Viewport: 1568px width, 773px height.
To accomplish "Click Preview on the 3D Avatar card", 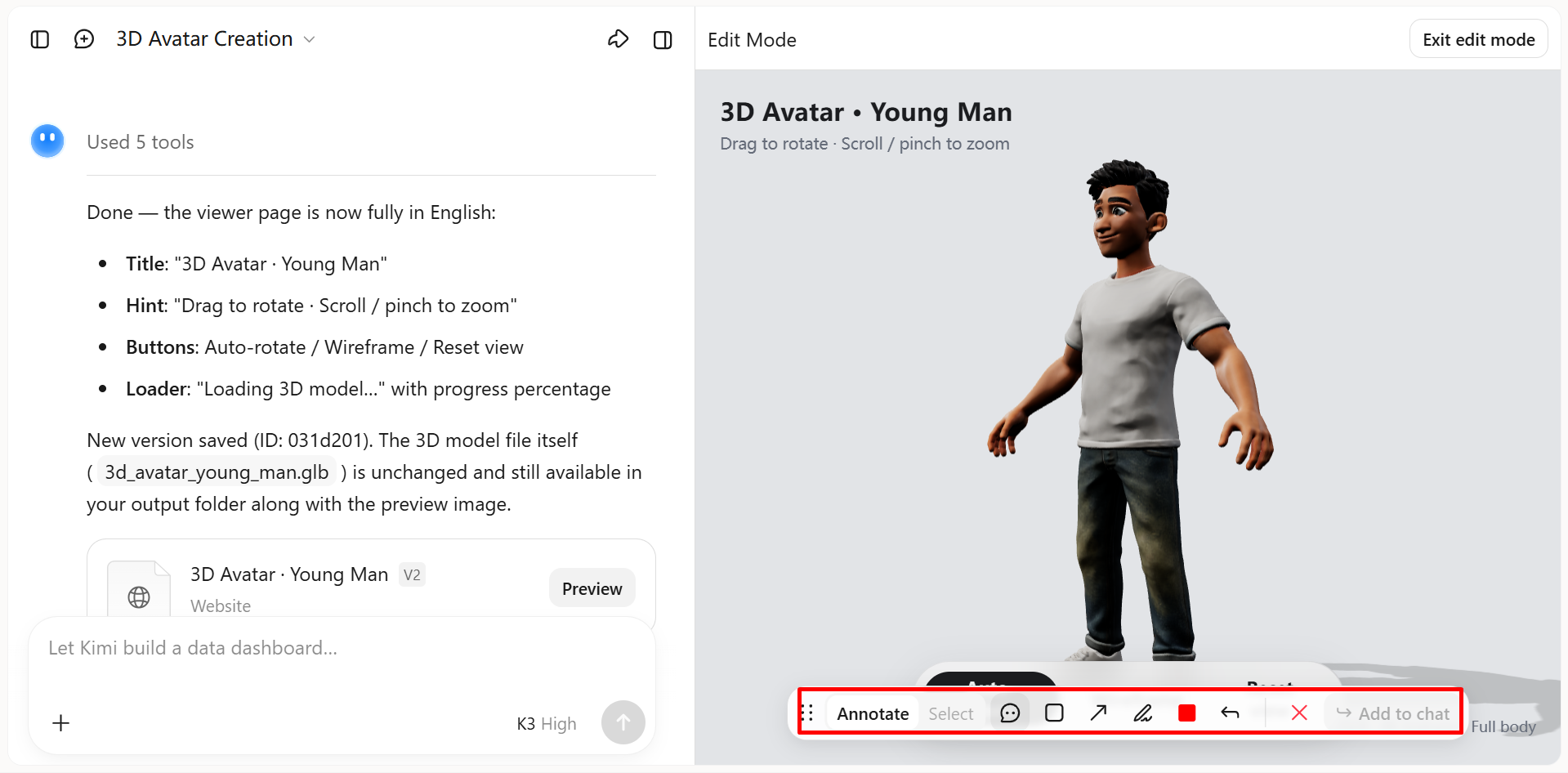I will click(592, 588).
